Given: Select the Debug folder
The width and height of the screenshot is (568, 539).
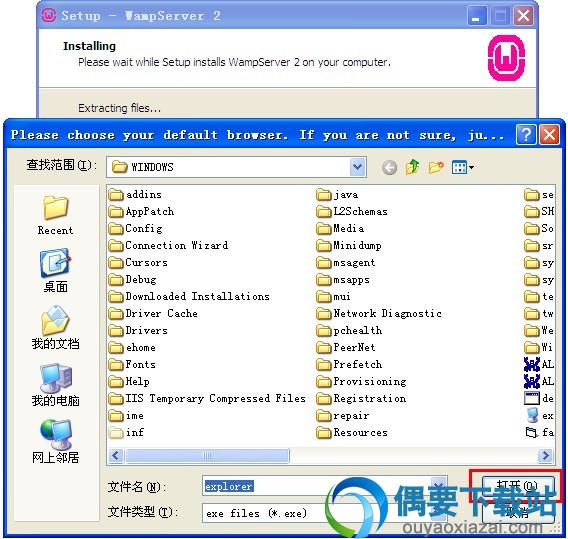Looking at the screenshot, I should [x=133, y=280].
